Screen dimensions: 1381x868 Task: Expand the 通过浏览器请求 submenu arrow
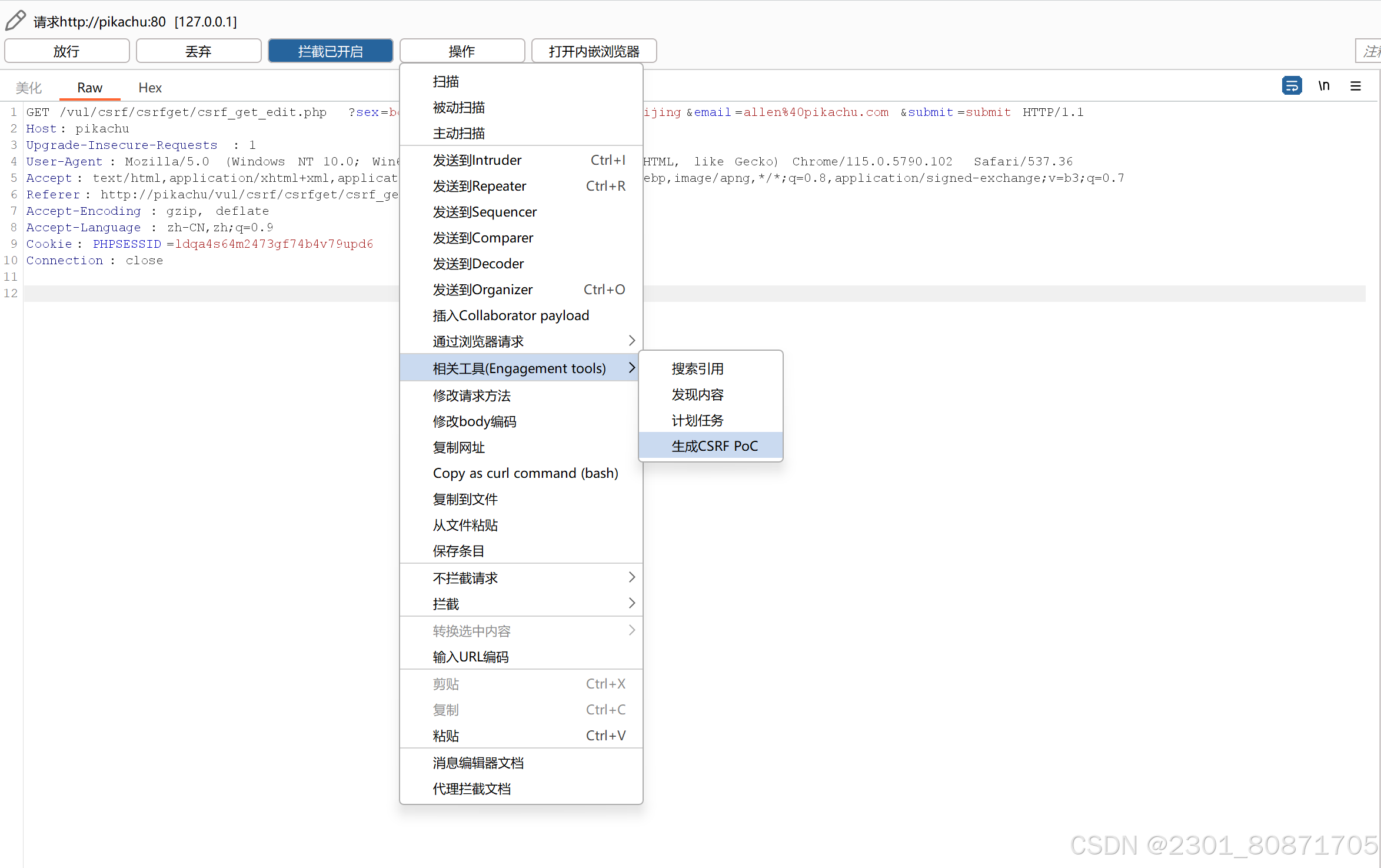click(631, 341)
